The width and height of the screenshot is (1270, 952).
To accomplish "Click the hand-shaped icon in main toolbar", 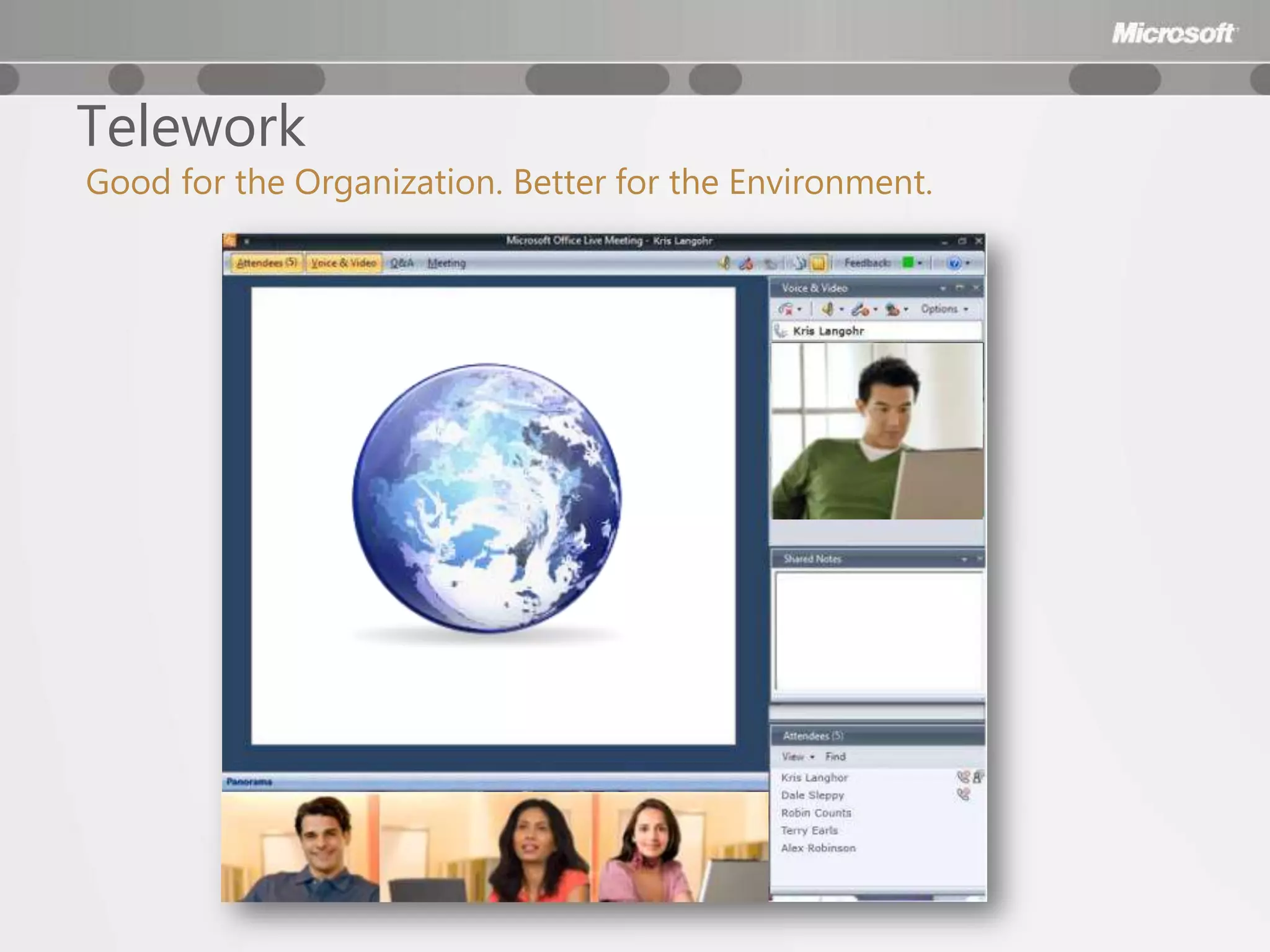I will click(799, 263).
